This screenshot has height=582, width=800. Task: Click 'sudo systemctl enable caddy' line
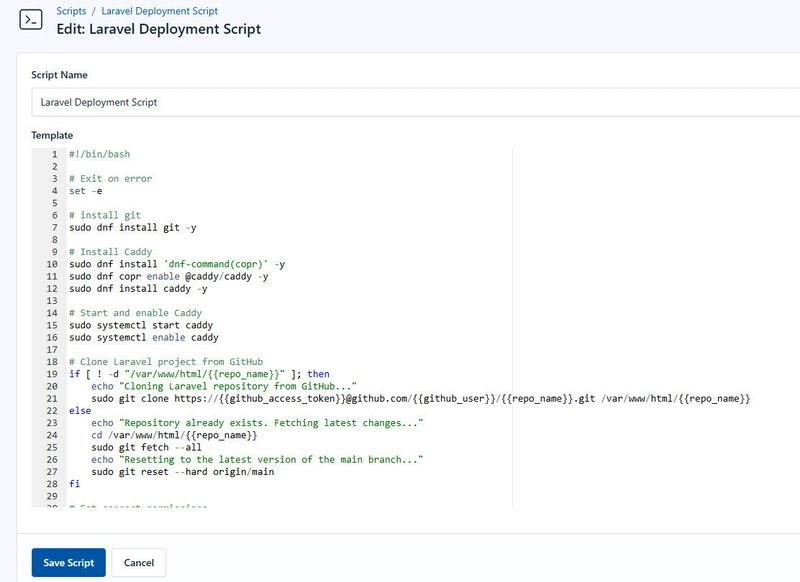click(x=144, y=337)
